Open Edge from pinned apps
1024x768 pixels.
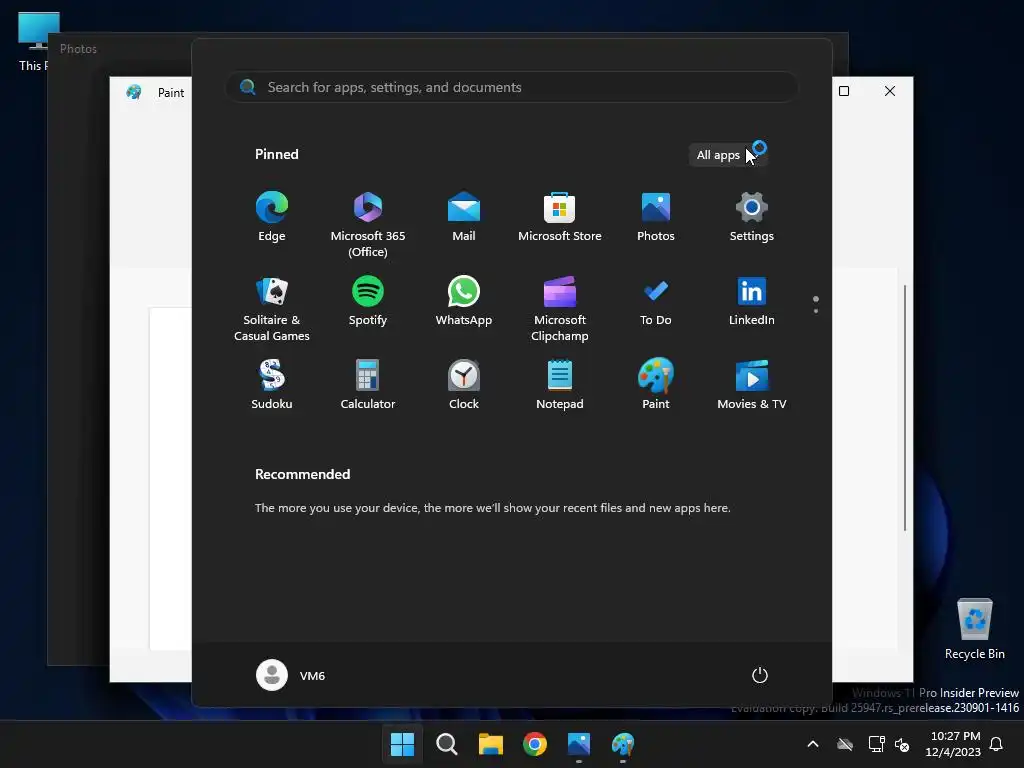click(x=272, y=217)
